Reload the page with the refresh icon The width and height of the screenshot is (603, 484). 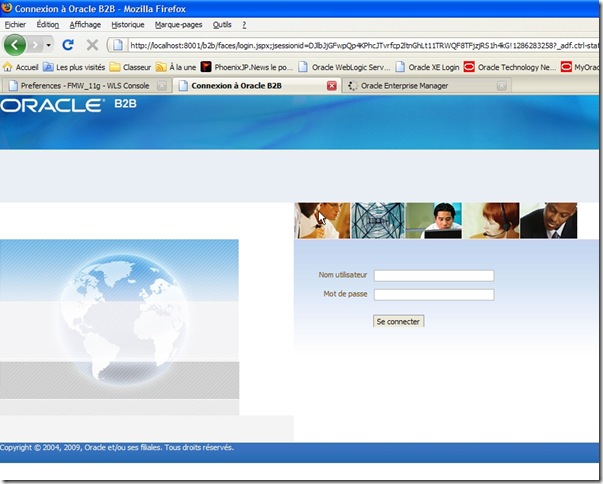tap(68, 45)
